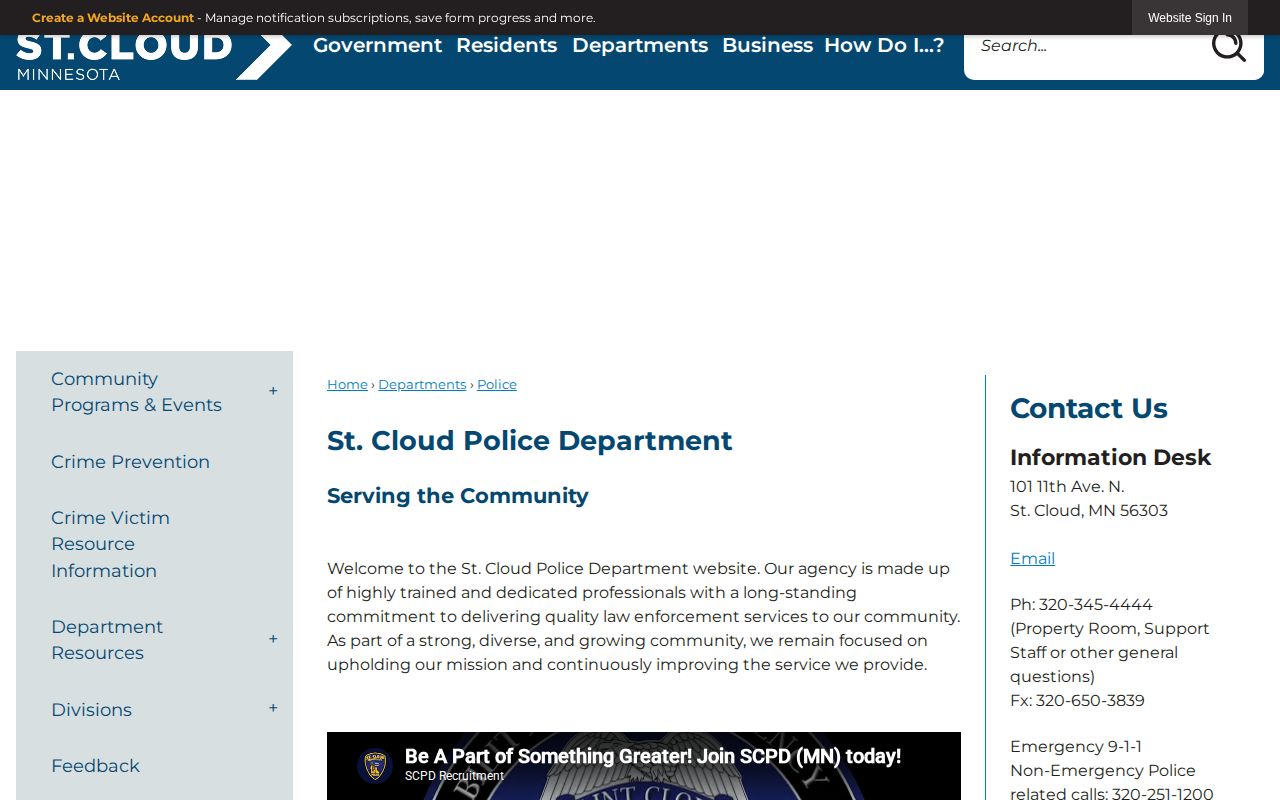The image size is (1280, 800).
Task: Click the Serving the Community subheading
Action: pos(458,496)
